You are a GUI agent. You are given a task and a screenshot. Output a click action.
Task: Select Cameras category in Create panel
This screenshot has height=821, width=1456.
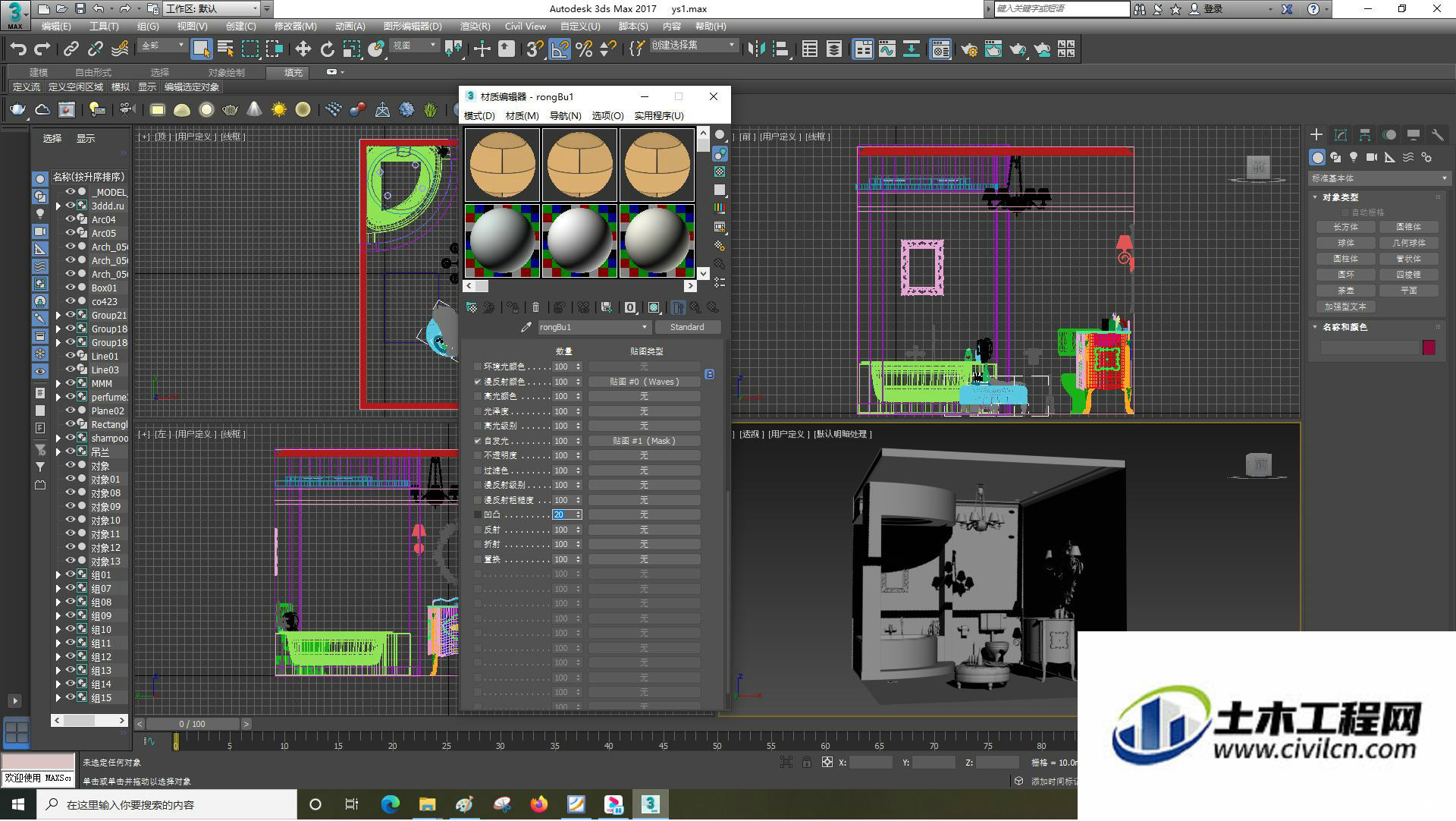click(x=1372, y=157)
